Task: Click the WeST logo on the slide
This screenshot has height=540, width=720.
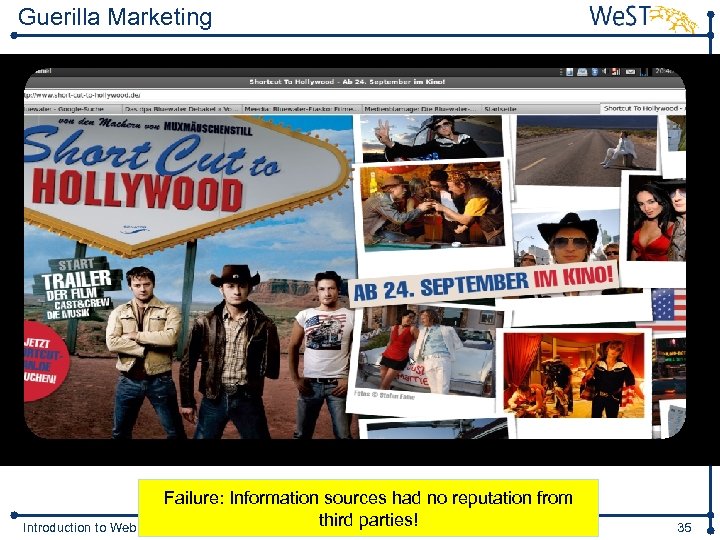Action: click(x=643, y=18)
